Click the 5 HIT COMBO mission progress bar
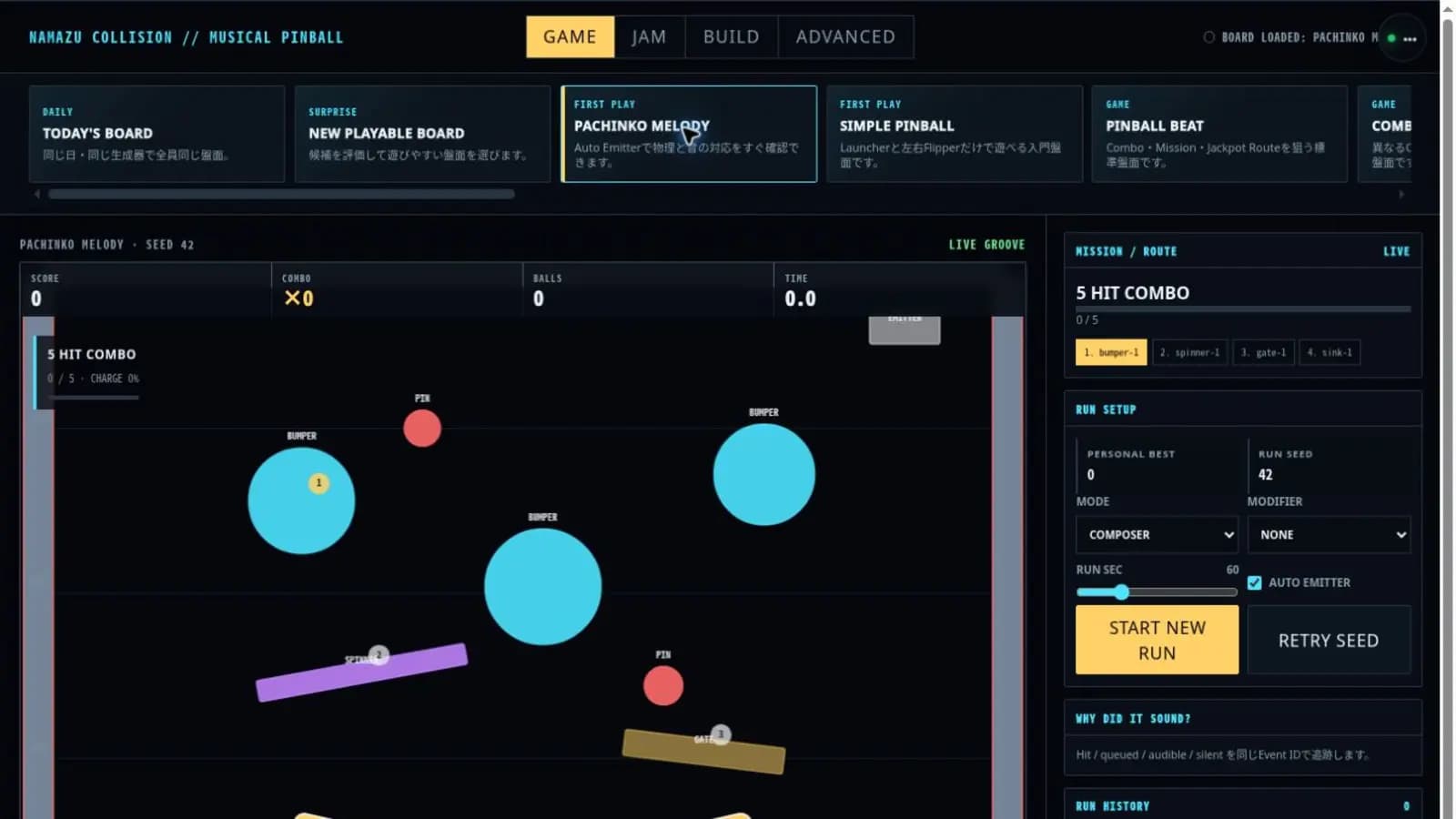 click(1243, 309)
